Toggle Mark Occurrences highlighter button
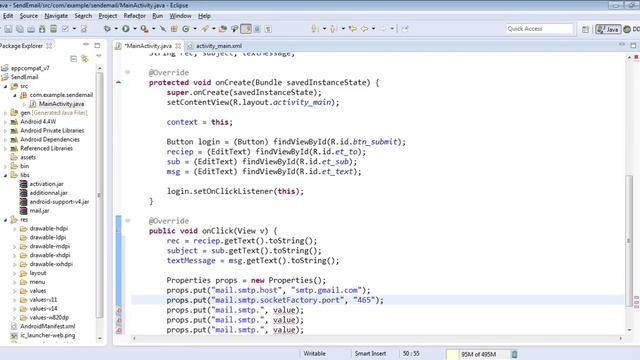 click(x=246, y=29)
